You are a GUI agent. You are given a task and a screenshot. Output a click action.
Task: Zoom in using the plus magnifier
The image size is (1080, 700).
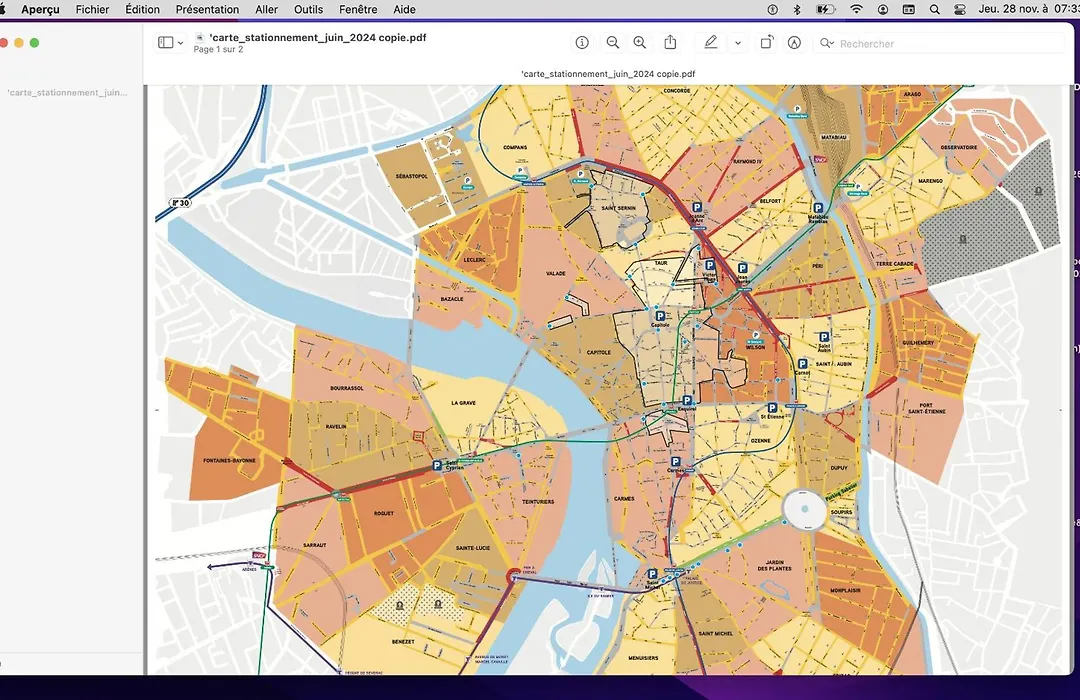640,43
